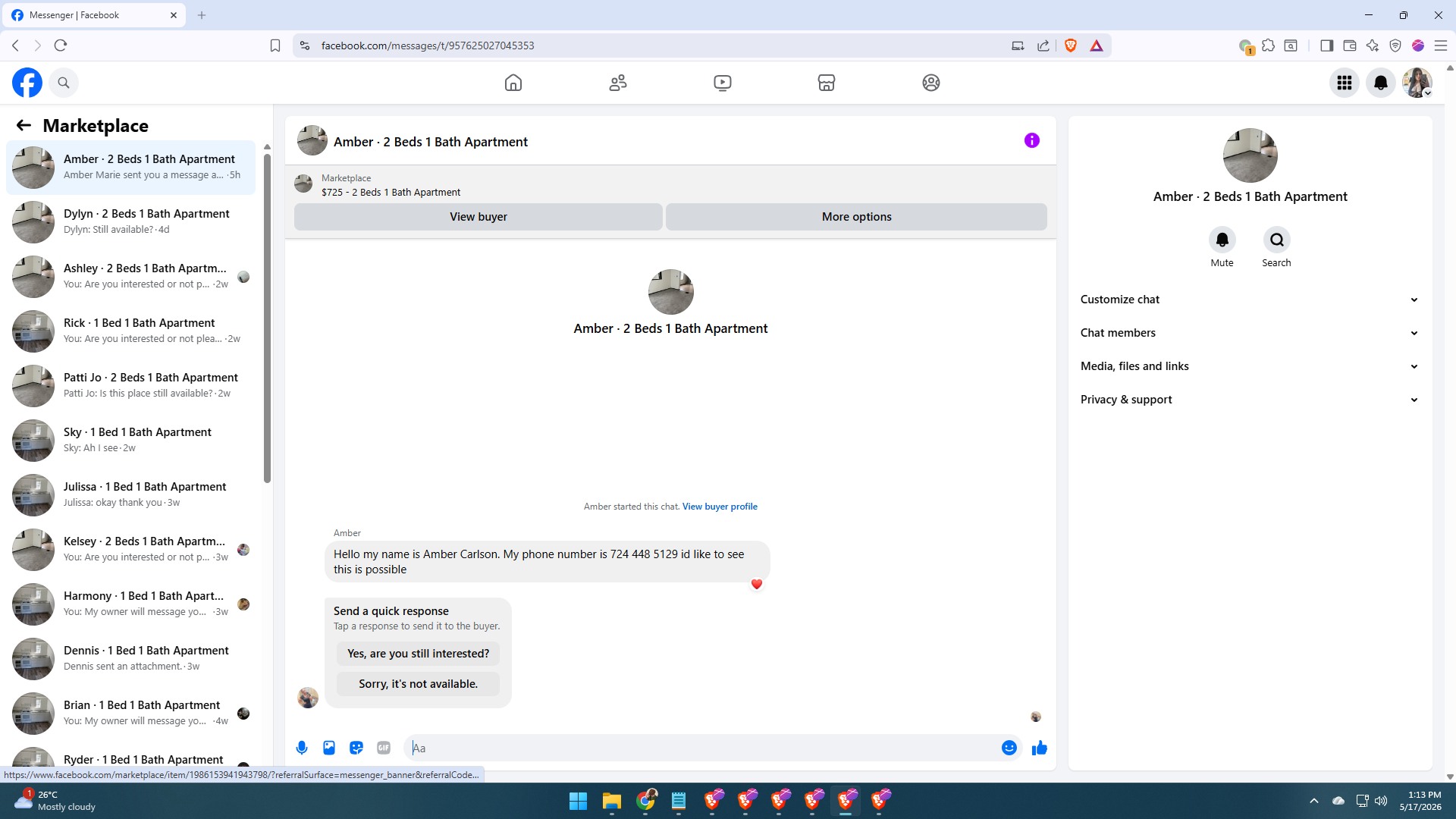Open the account profile picture menu
This screenshot has height=819, width=1456.
click(x=1417, y=83)
